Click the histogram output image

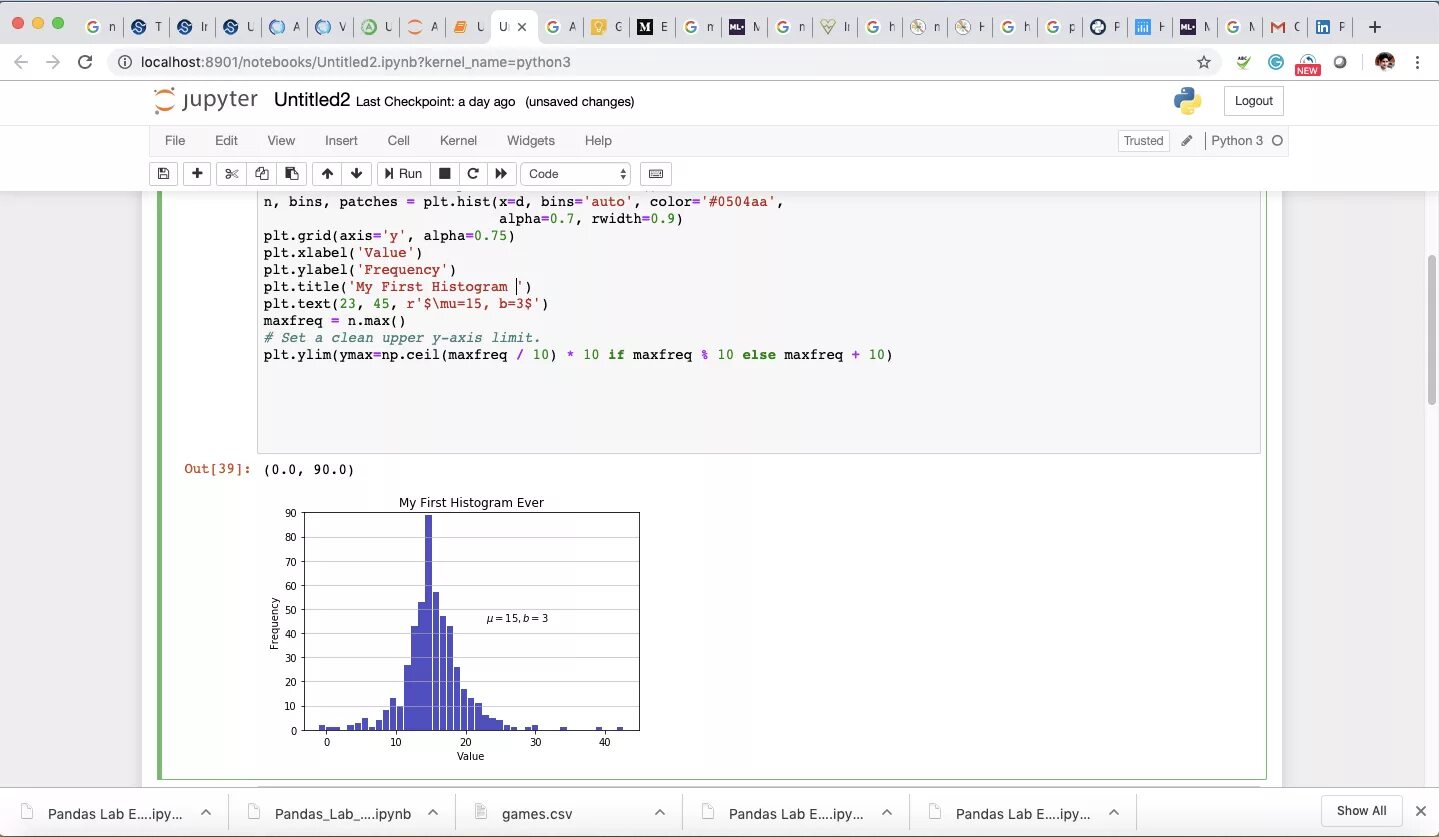[x=455, y=628]
